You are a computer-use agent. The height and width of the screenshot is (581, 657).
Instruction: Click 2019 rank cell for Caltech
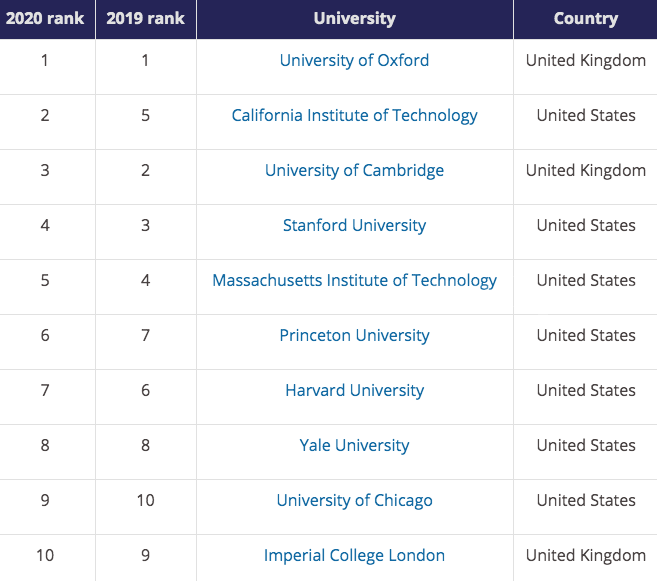click(x=145, y=115)
